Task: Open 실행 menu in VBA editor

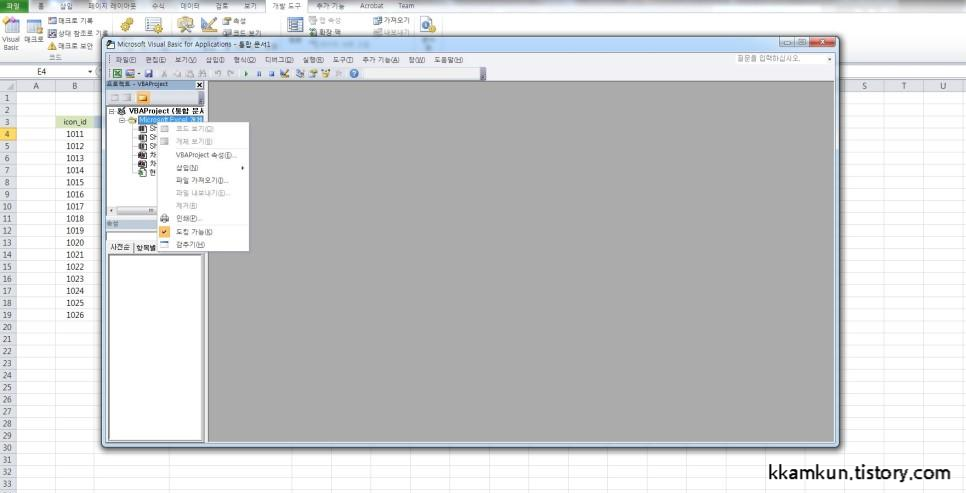Action: point(313,60)
